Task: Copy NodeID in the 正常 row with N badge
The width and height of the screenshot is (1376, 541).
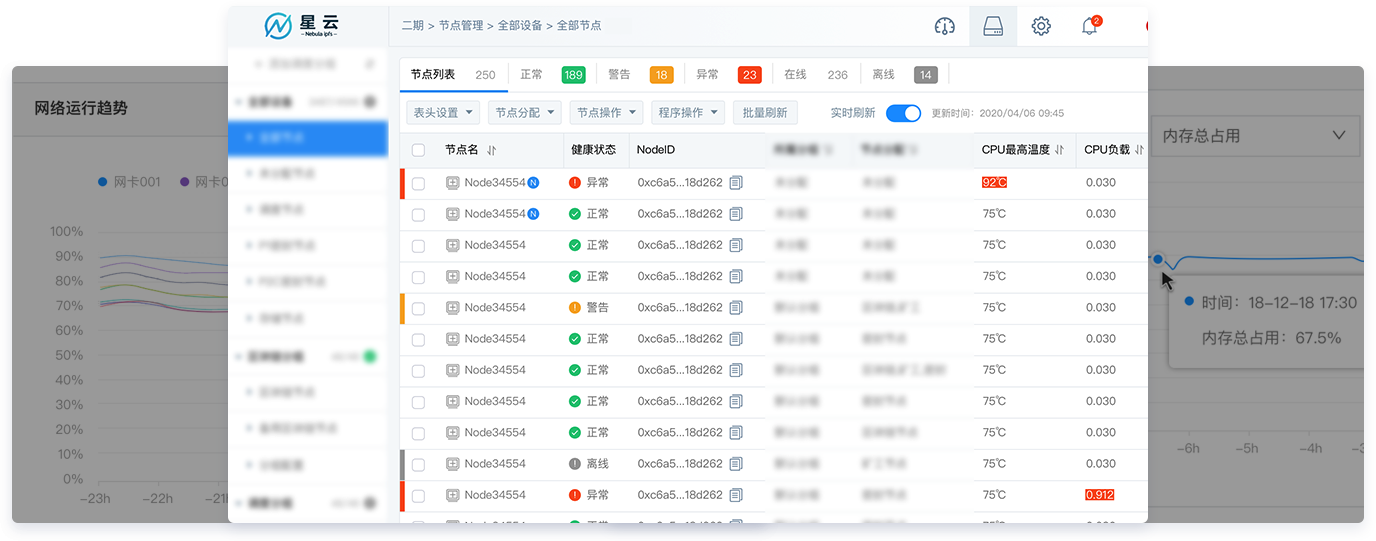Action: click(736, 214)
